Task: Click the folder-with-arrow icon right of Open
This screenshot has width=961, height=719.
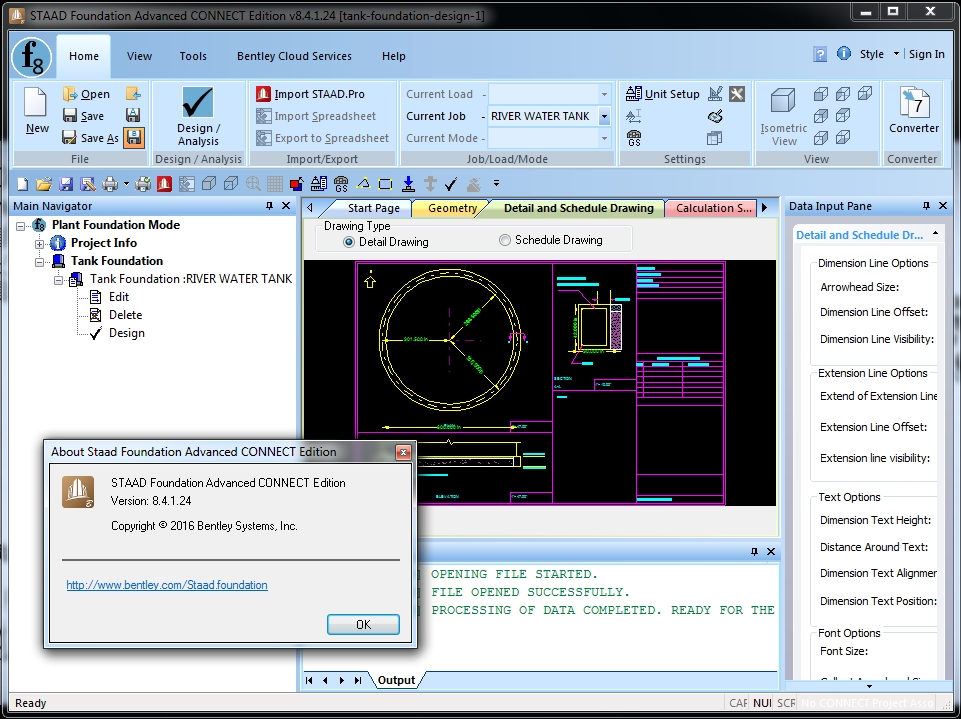Action: pos(134,94)
